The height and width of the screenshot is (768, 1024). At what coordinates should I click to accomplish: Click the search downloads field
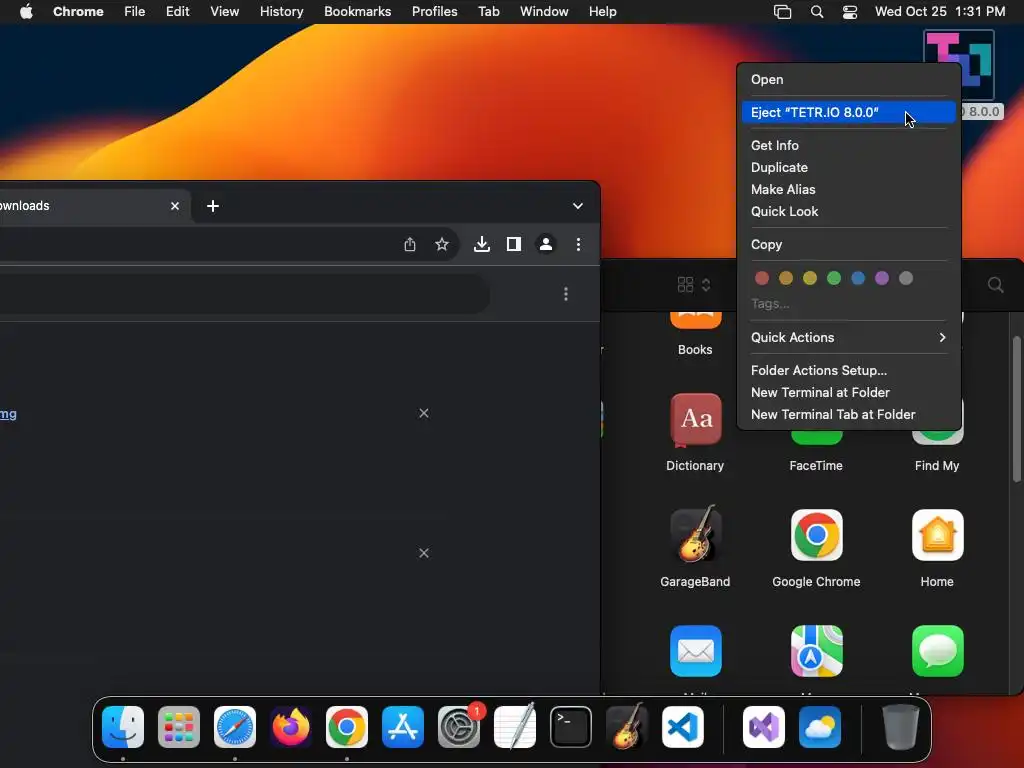pyautogui.click(x=245, y=294)
